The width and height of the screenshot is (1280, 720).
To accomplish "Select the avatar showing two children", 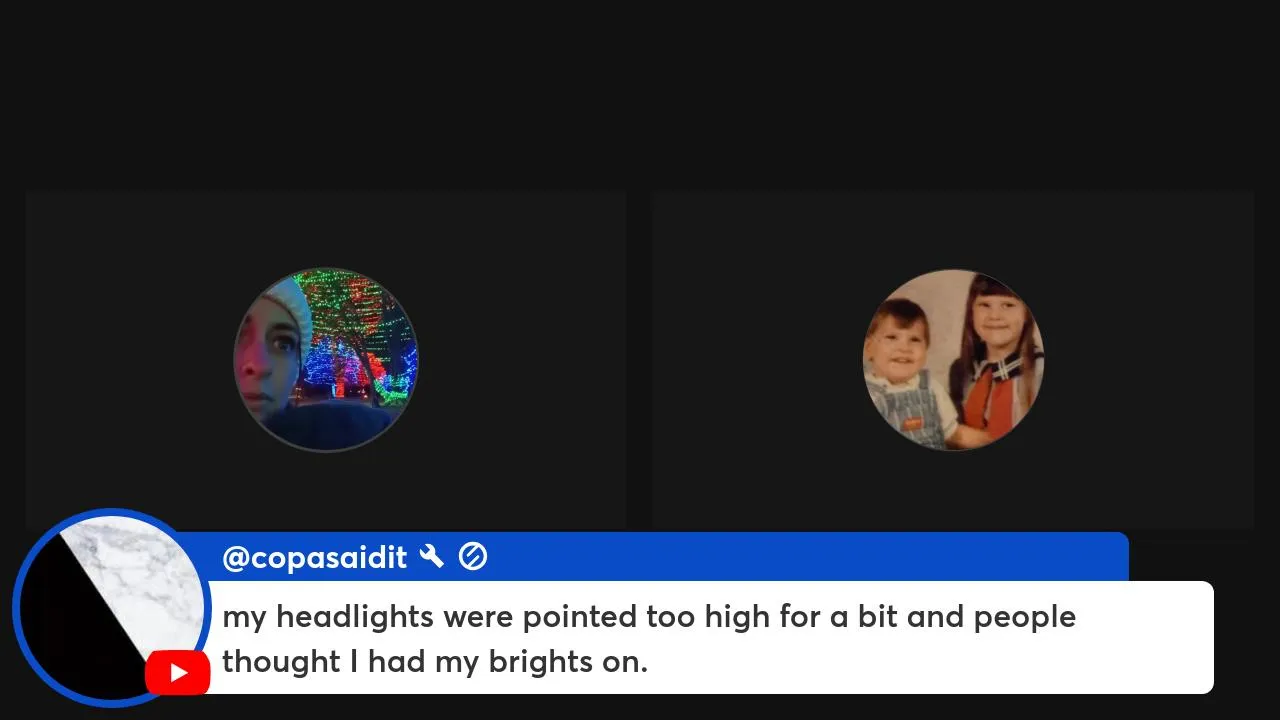I will tap(953, 360).
